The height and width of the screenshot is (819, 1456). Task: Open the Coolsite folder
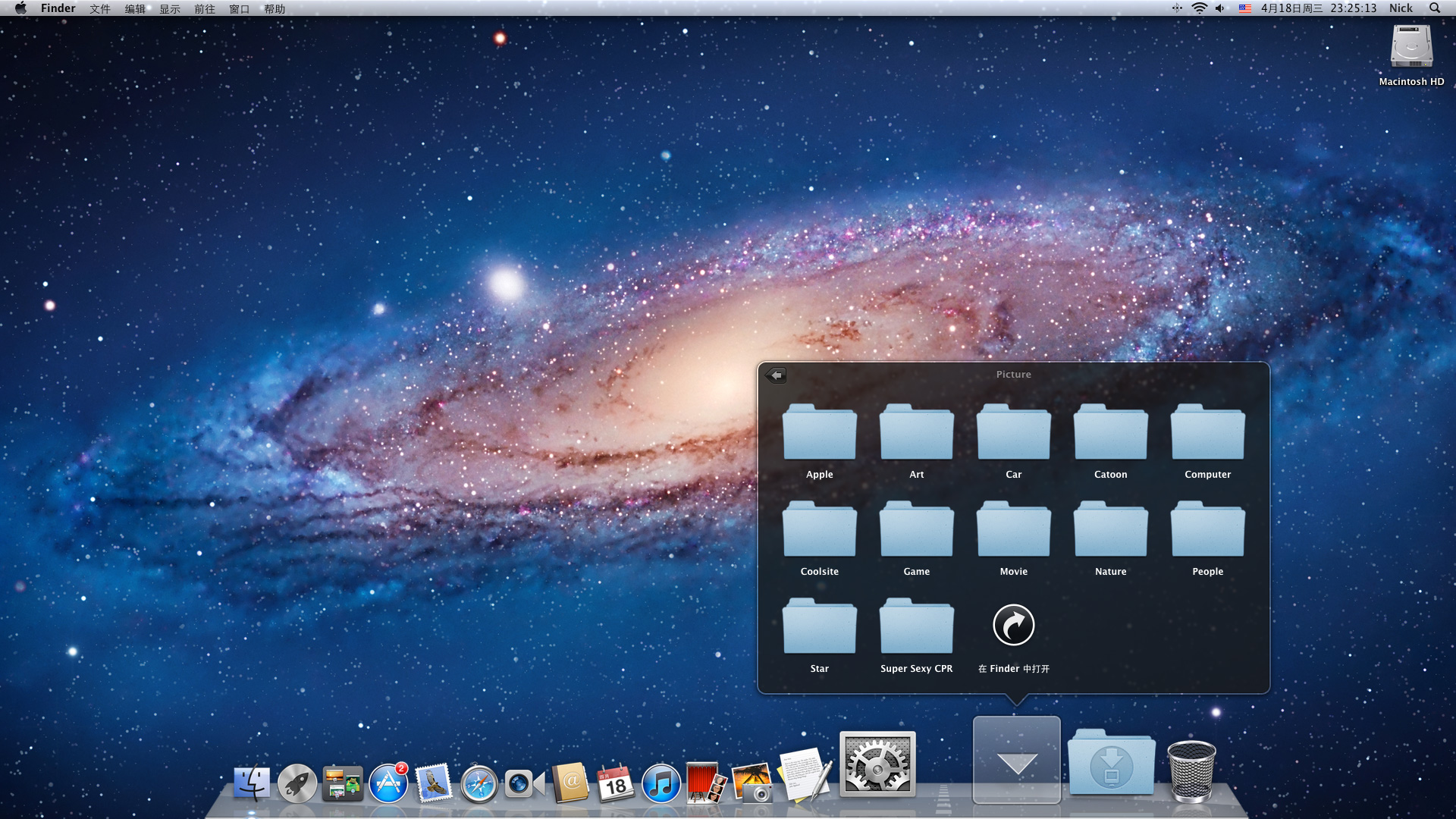pos(819,529)
